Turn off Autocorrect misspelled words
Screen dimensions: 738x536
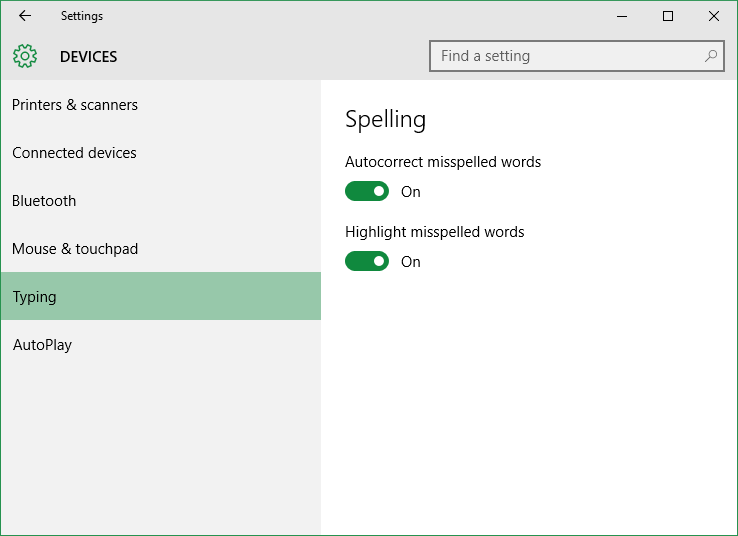click(367, 191)
